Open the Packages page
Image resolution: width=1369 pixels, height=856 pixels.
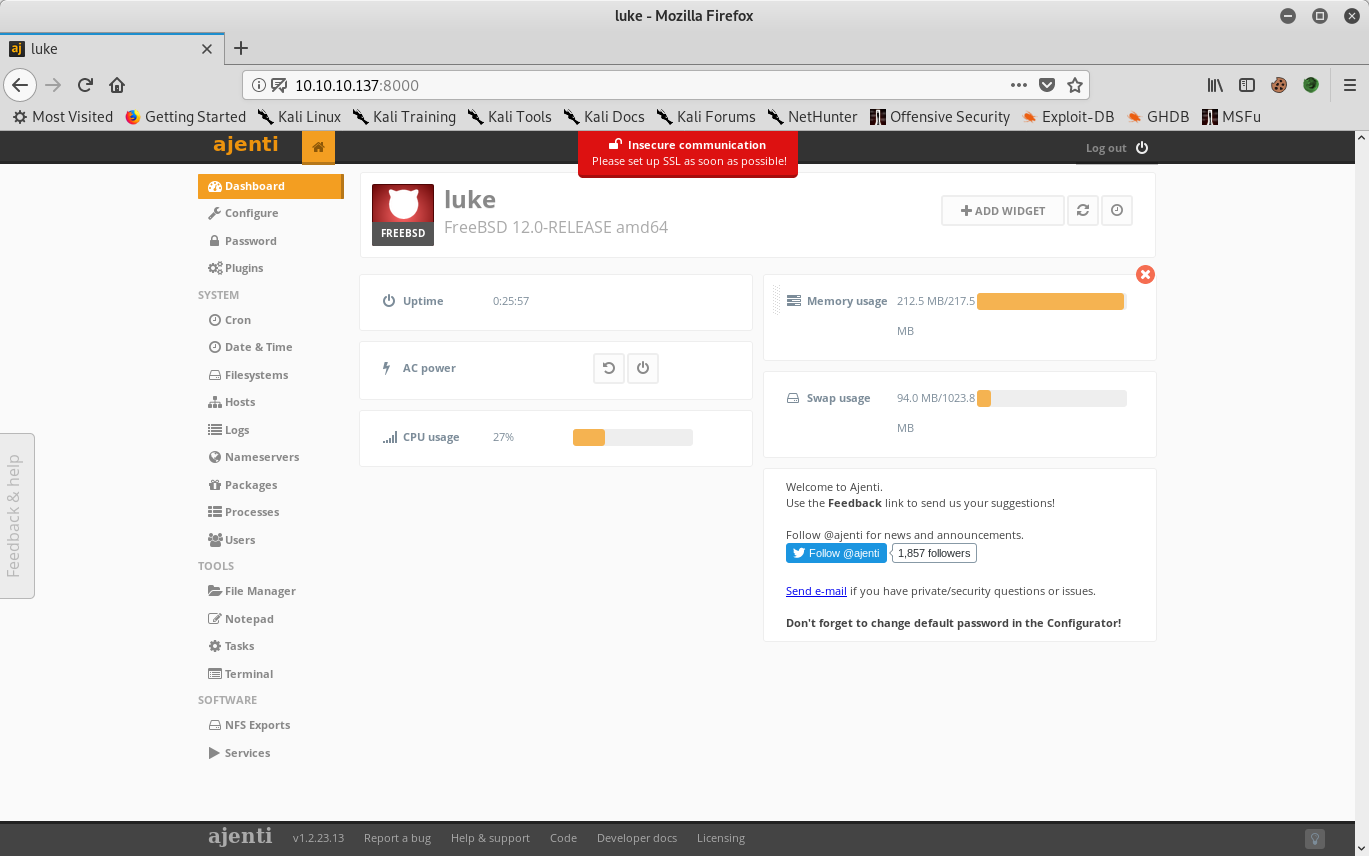pyautogui.click(x=242, y=485)
